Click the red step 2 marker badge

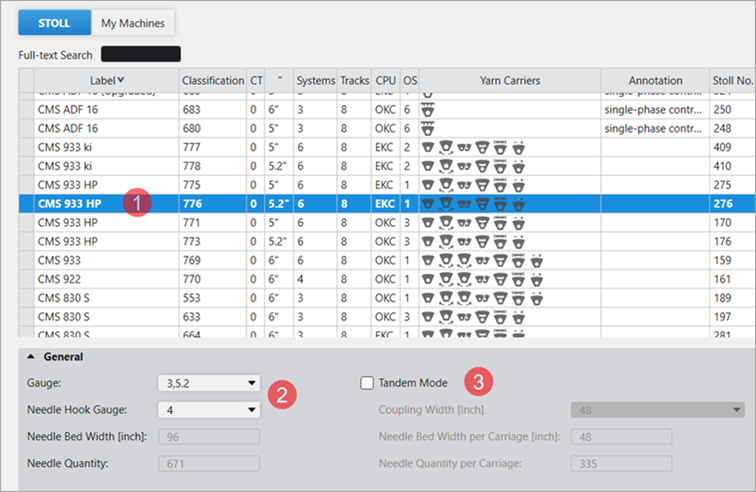pyautogui.click(x=282, y=395)
